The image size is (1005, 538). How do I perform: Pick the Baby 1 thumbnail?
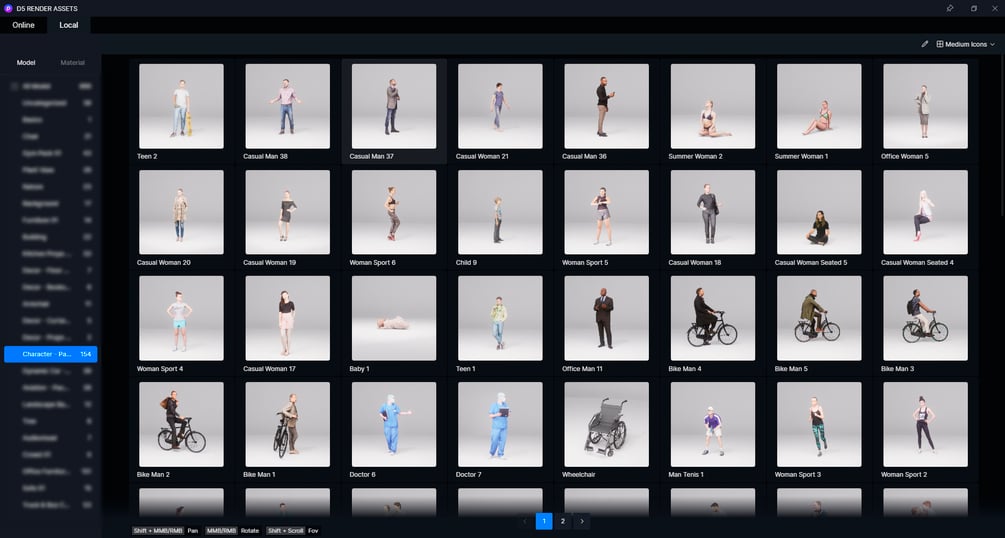(394, 319)
